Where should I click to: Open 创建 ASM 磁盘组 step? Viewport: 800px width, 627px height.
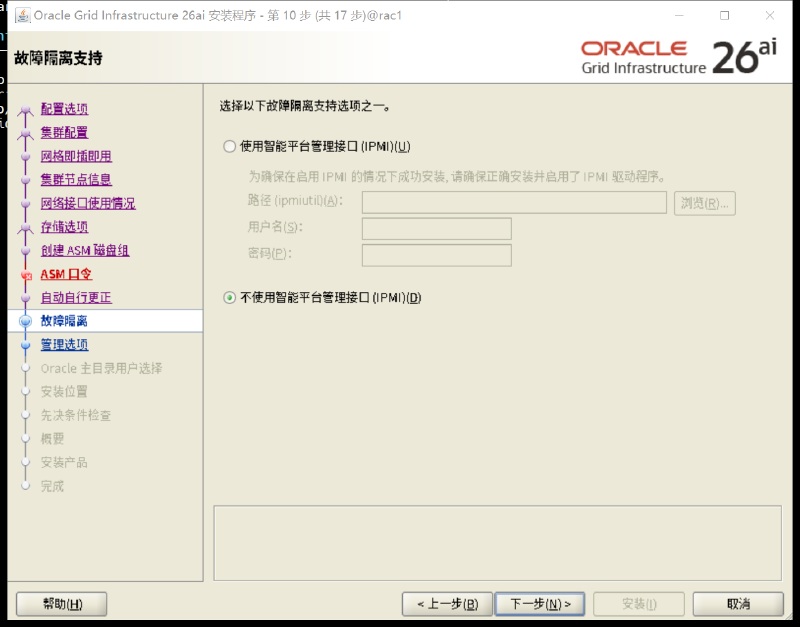(x=85, y=250)
